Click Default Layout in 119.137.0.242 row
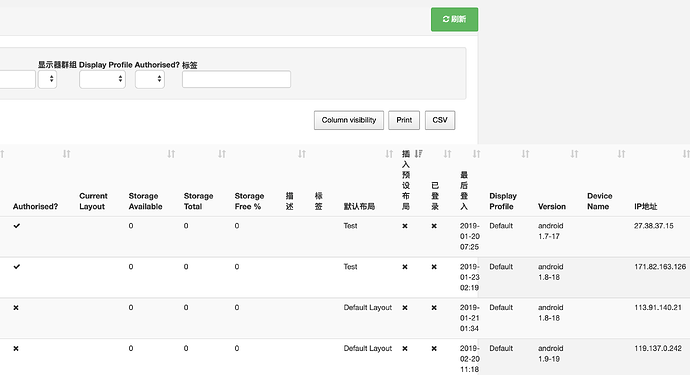The image size is (690, 375). [367, 349]
